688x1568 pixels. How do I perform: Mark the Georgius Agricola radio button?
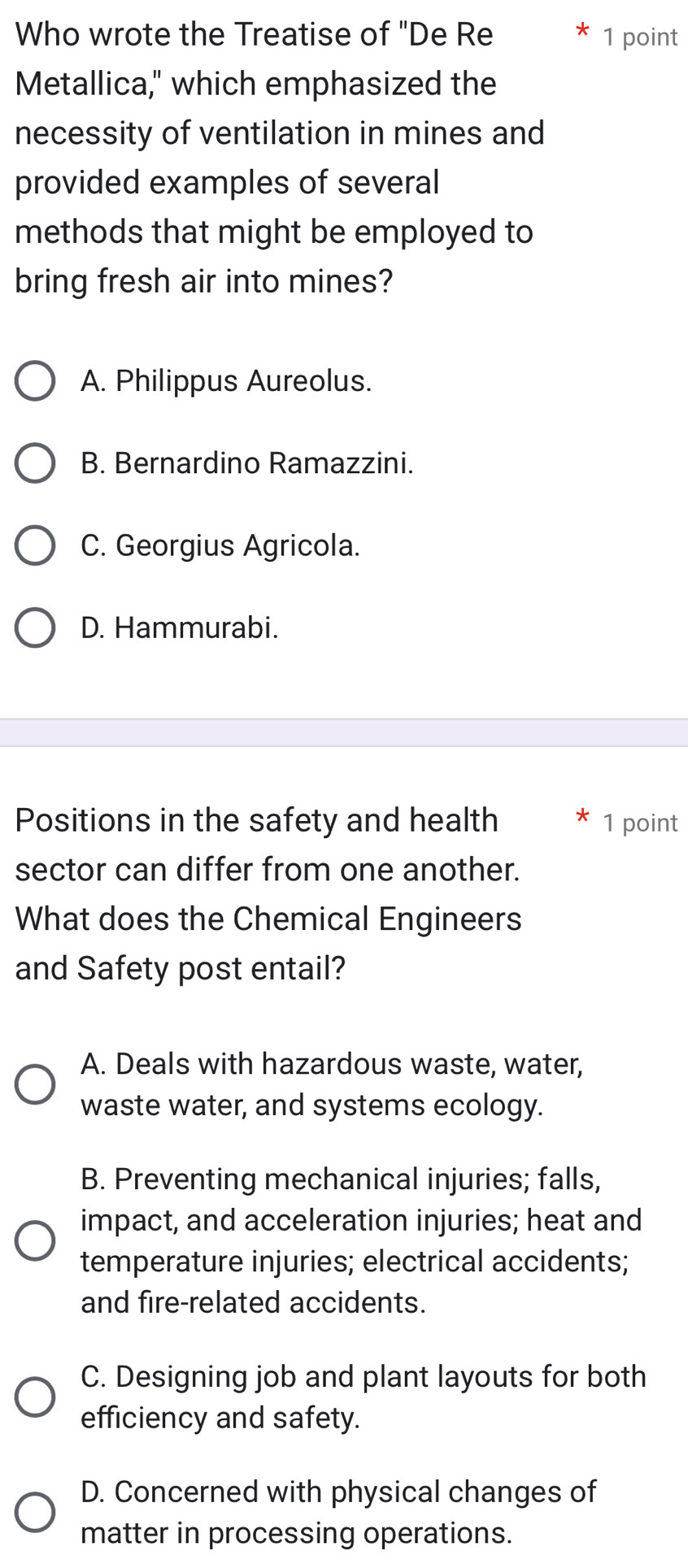click(x=35, y=545)
